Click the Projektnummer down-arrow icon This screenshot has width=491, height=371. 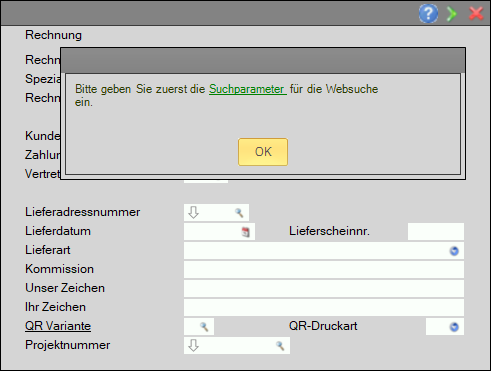click(x=193, y=345)
